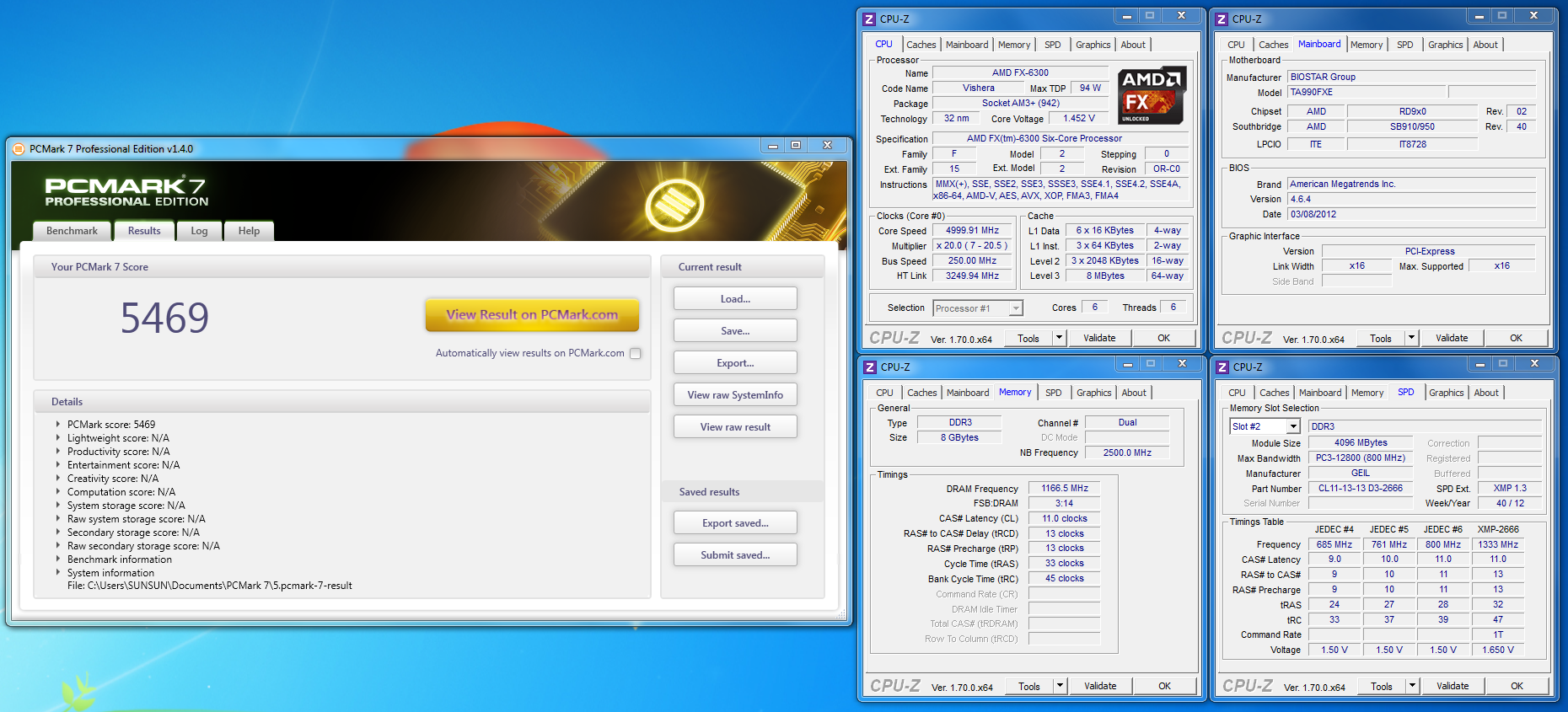Click Export saved... button
Screen dimensions: 1568x712
735,523
